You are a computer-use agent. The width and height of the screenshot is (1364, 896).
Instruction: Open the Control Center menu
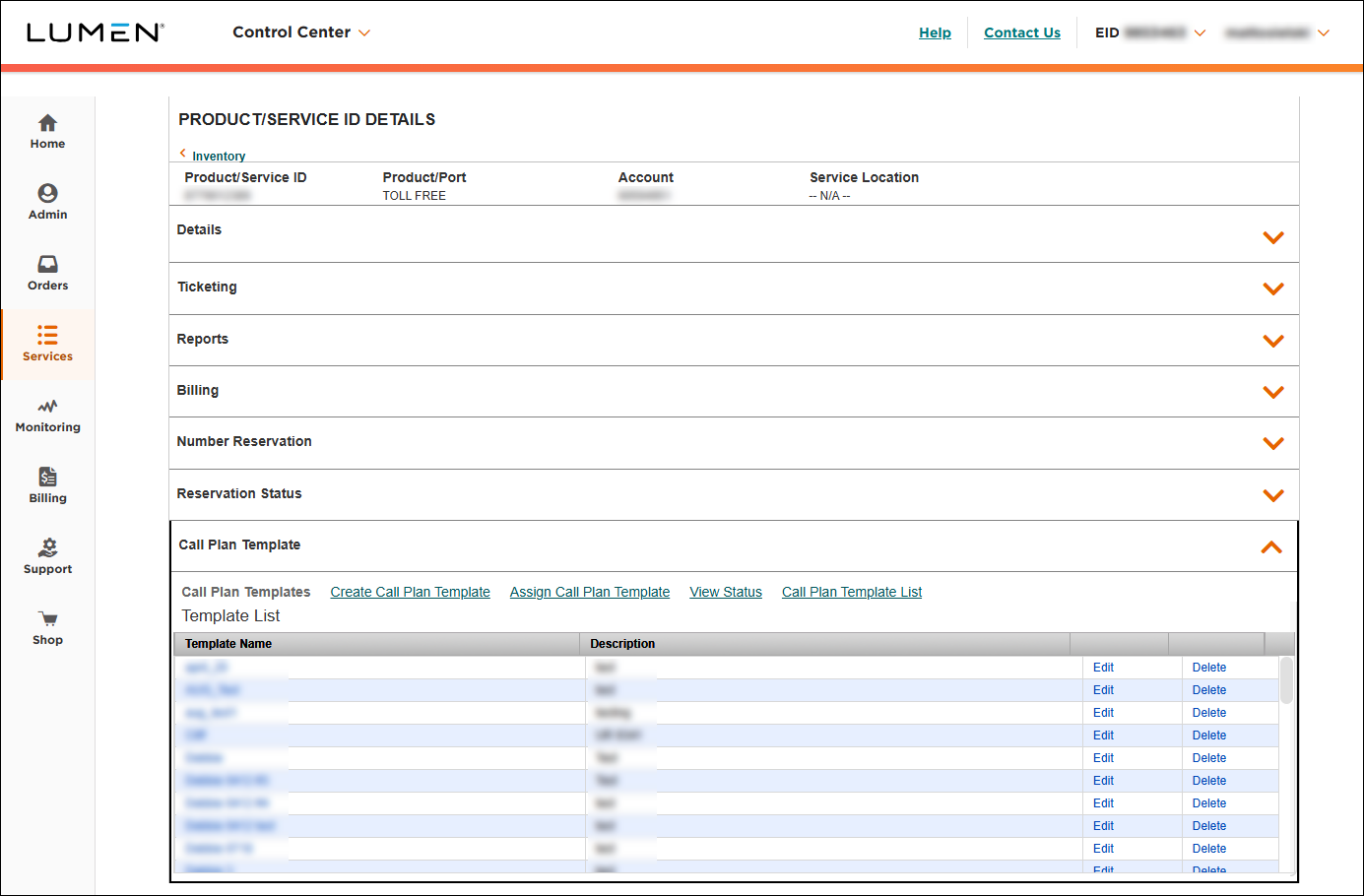(301, 32)
